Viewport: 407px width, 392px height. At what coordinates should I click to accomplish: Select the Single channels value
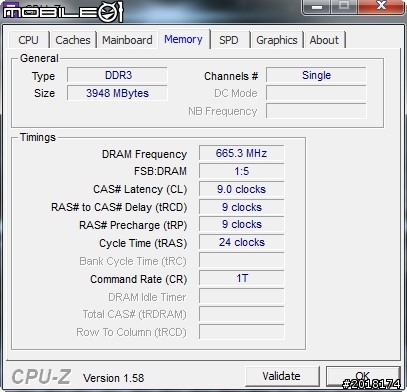(316, 75)
